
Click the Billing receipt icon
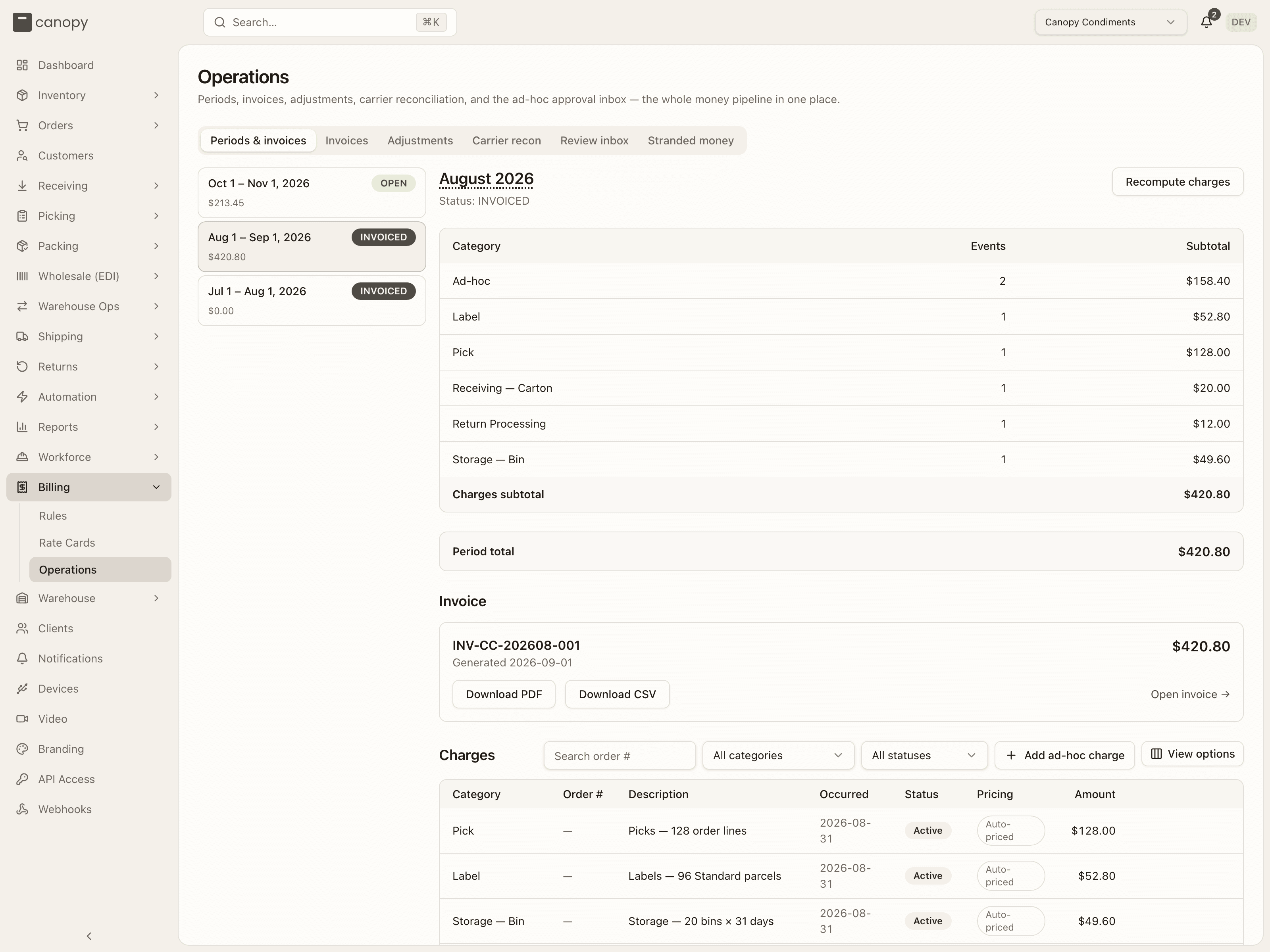coord(22,487)
